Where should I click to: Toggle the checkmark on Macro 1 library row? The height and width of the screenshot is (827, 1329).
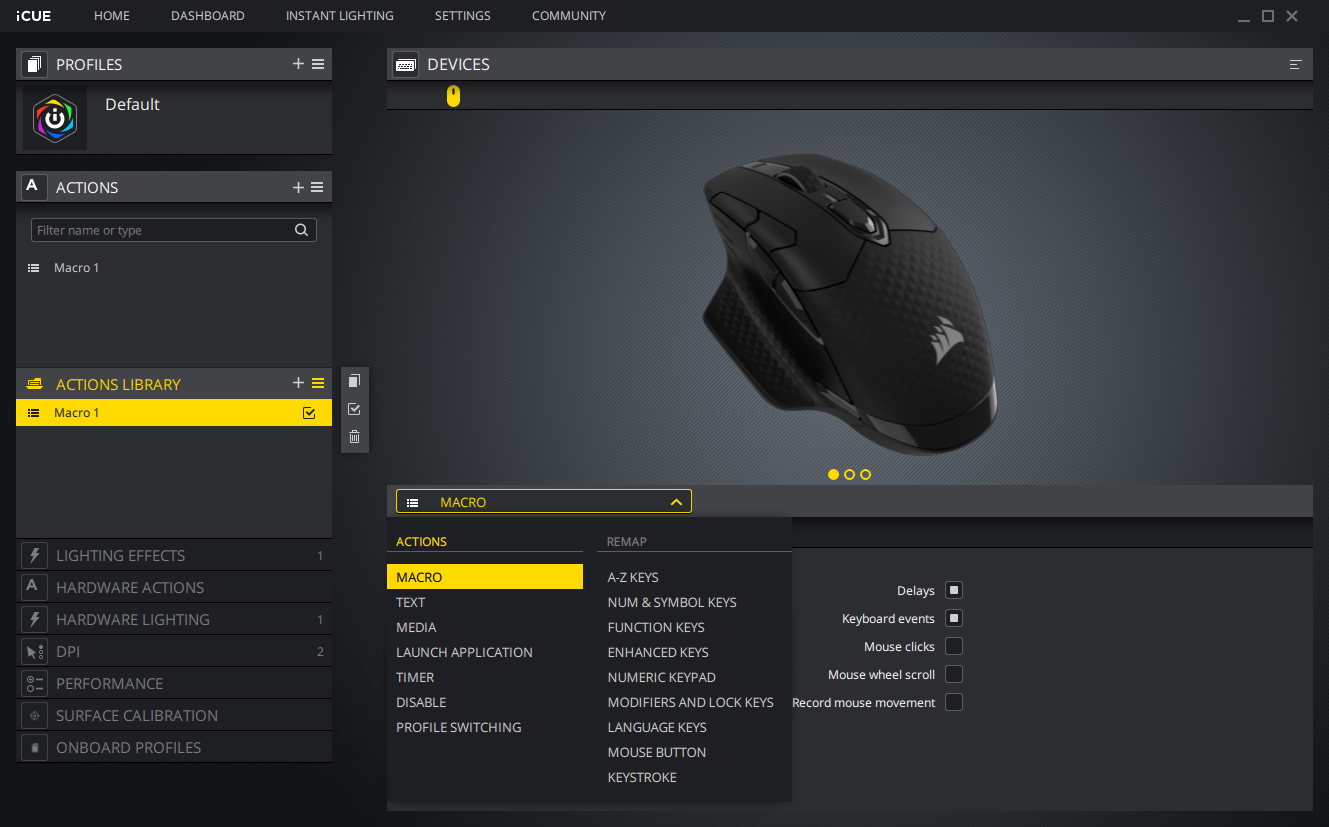click(309, 413)
